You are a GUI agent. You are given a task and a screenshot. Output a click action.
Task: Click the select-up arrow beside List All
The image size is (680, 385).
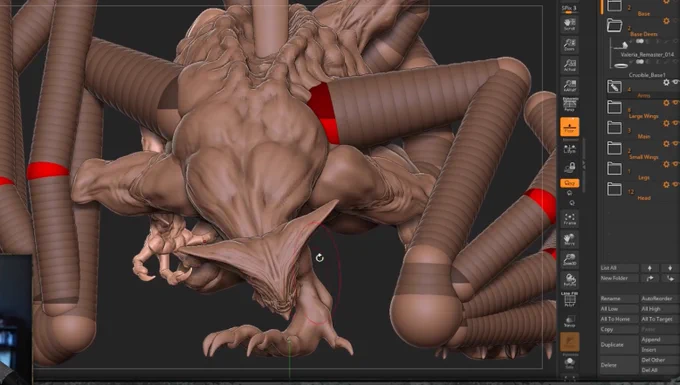(649, 268)
